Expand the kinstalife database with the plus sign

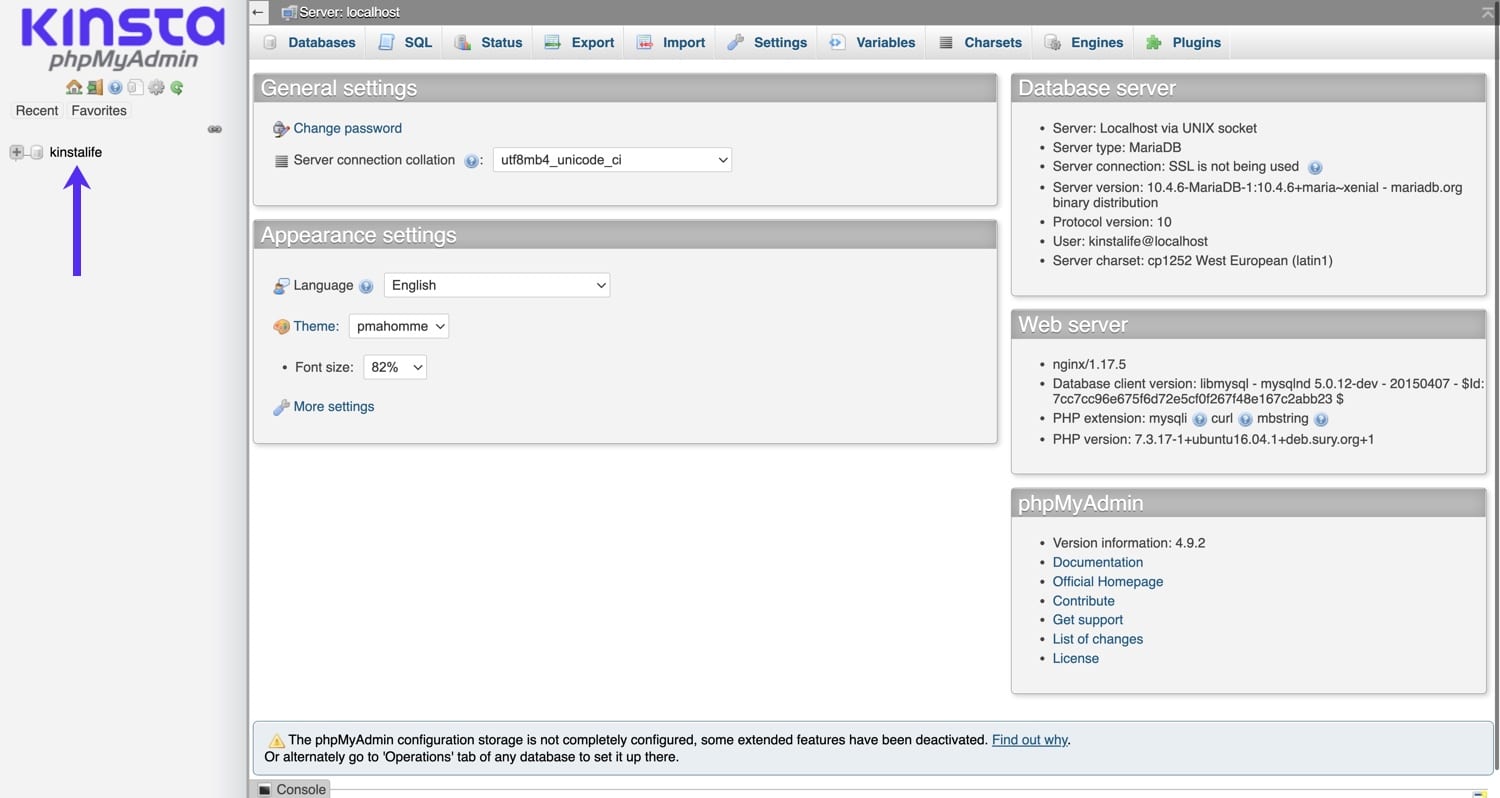(x=15, y=152)
